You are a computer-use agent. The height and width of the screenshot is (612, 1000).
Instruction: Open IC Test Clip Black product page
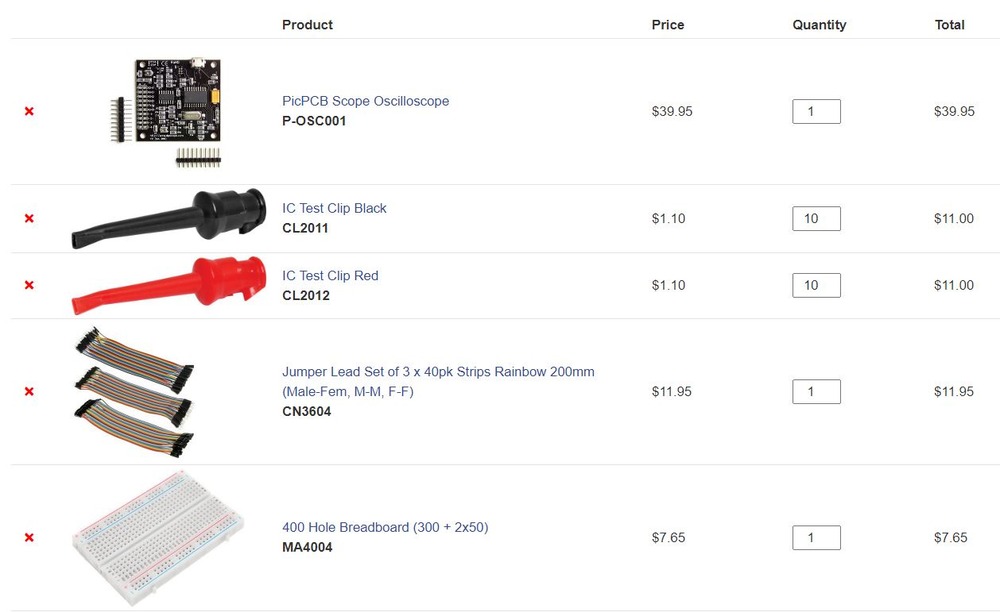[334, 208]
